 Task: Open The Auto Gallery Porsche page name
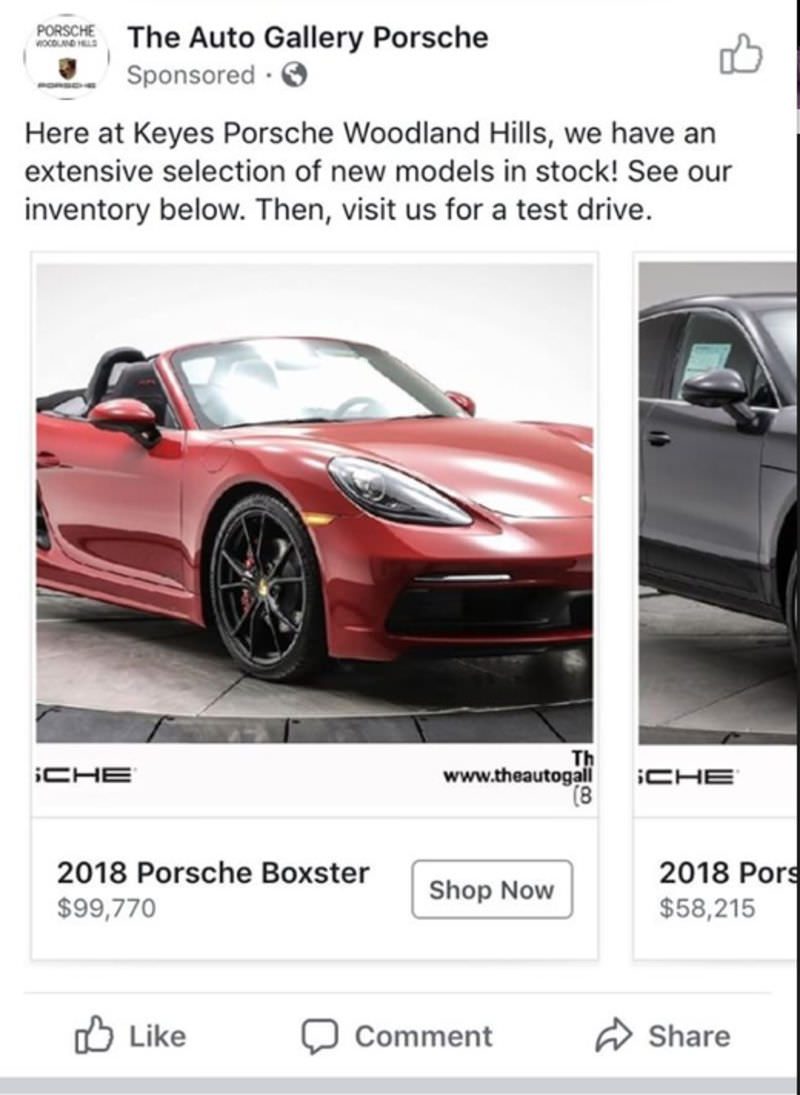(308, 38)
